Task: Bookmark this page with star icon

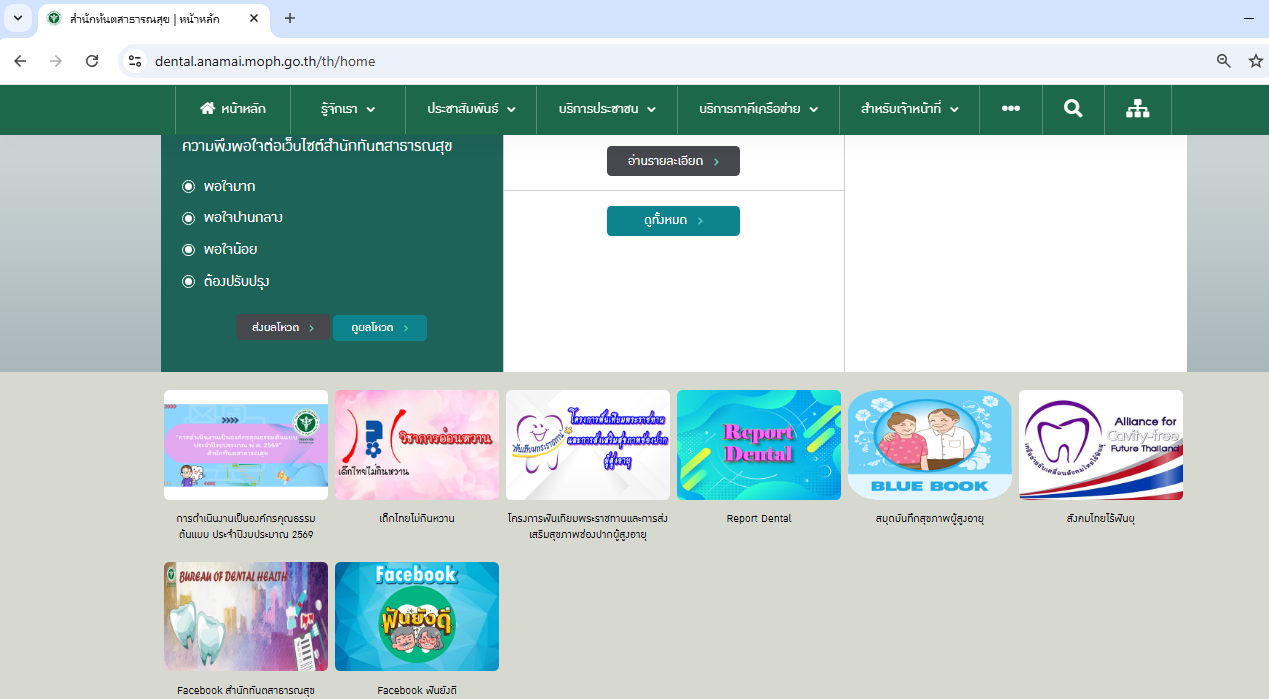Action: click(1256, 61)
